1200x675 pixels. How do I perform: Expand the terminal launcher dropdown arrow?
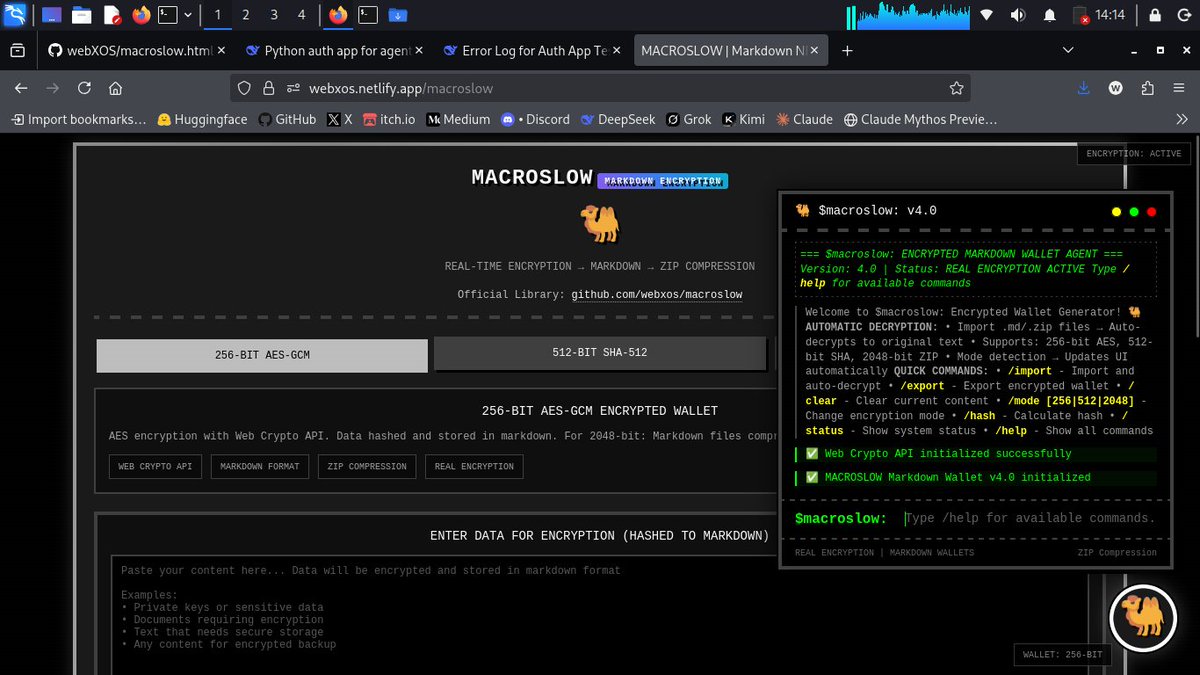coord(188,15)
